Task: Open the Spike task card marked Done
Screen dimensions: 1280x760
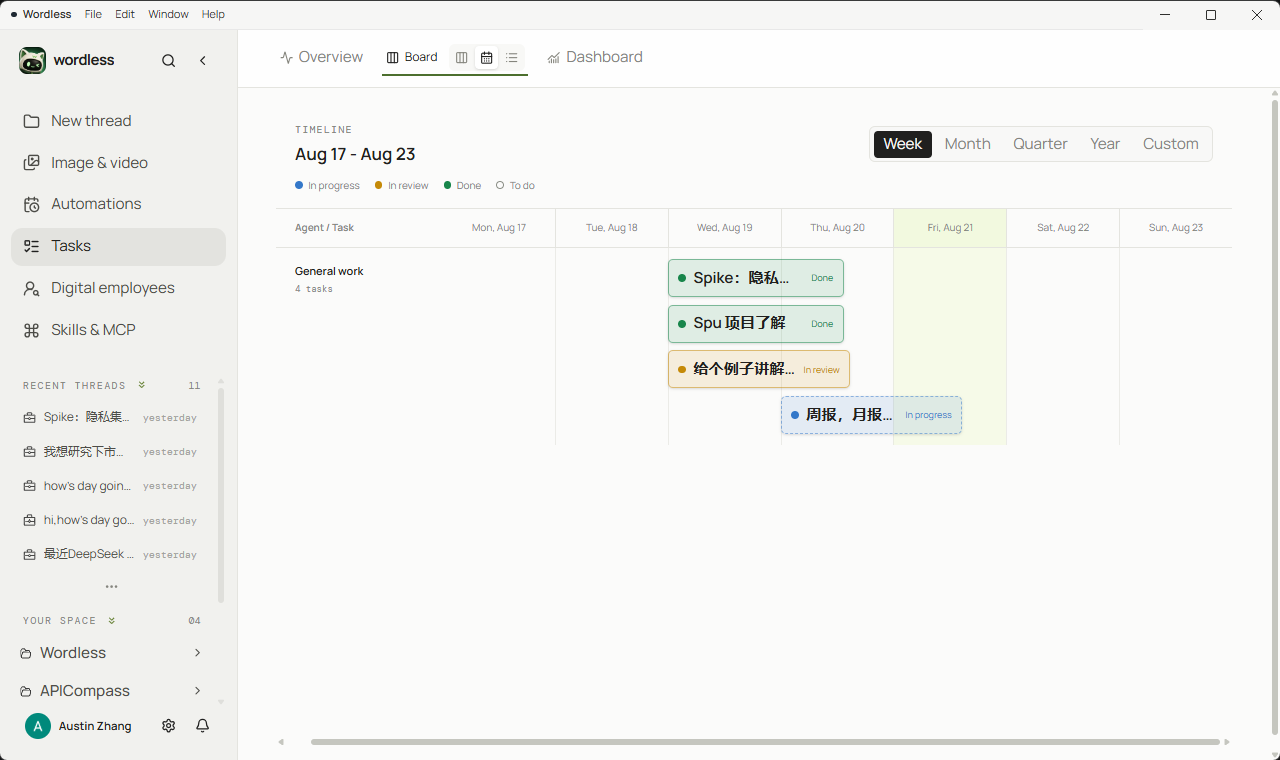Action: (756, 278)
